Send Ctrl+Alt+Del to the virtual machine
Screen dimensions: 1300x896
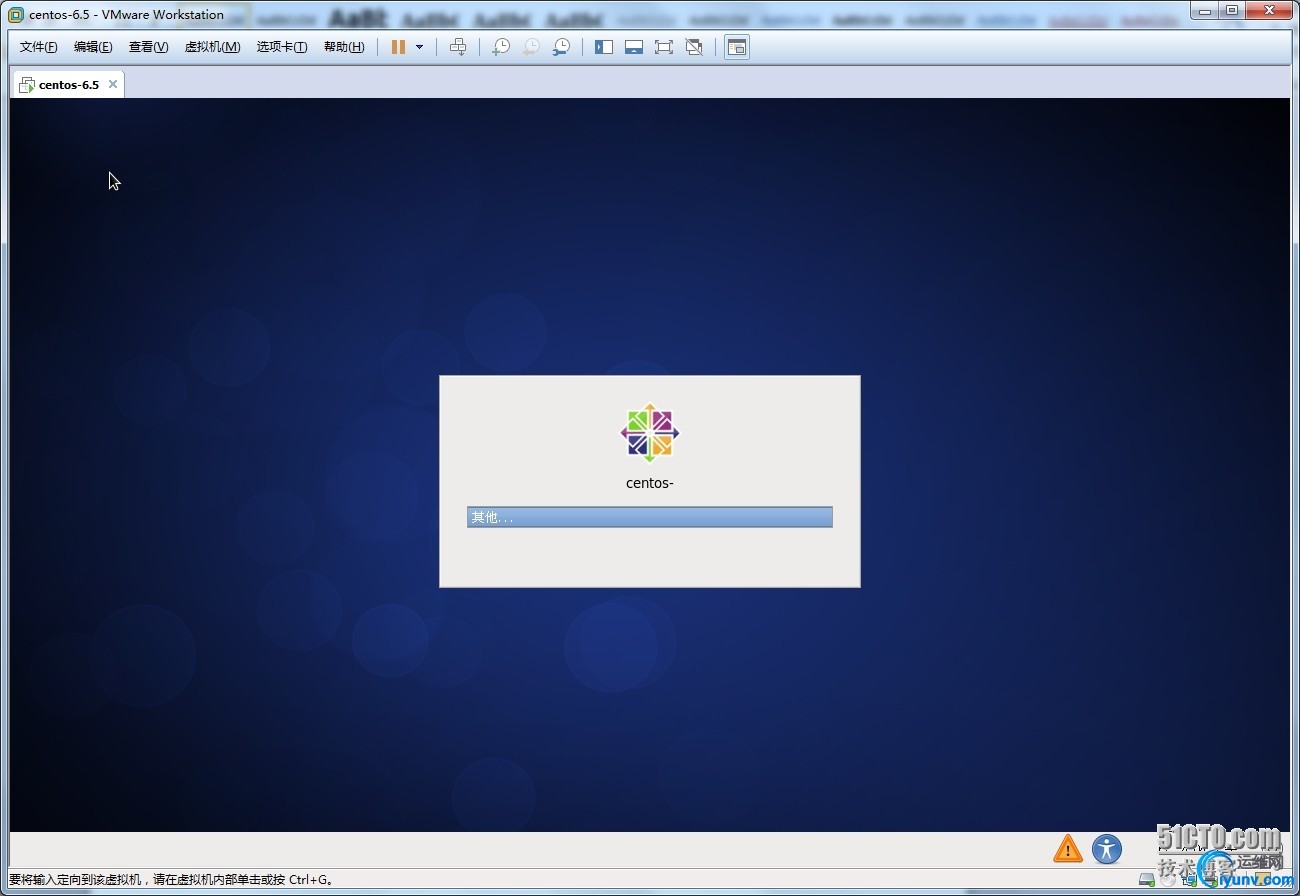[x=458, y=47]
